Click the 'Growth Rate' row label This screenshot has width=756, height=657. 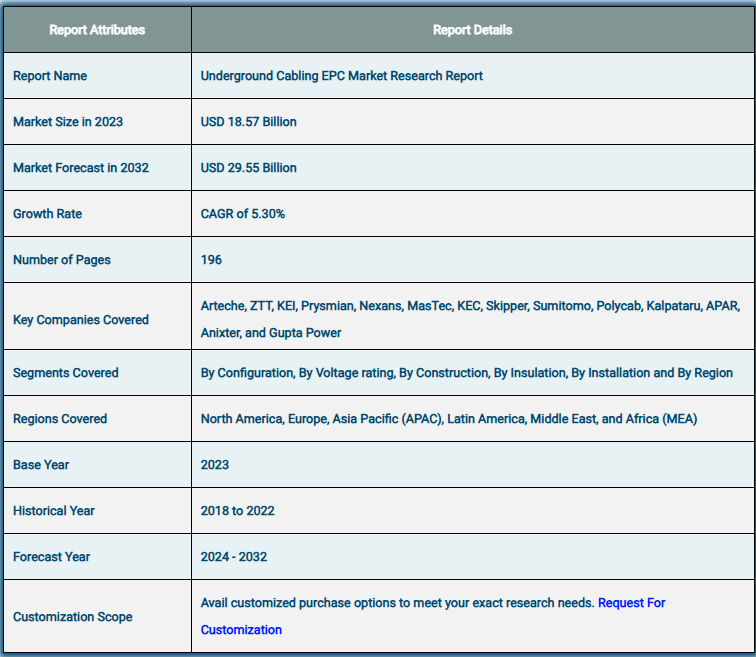pos(47,214)
